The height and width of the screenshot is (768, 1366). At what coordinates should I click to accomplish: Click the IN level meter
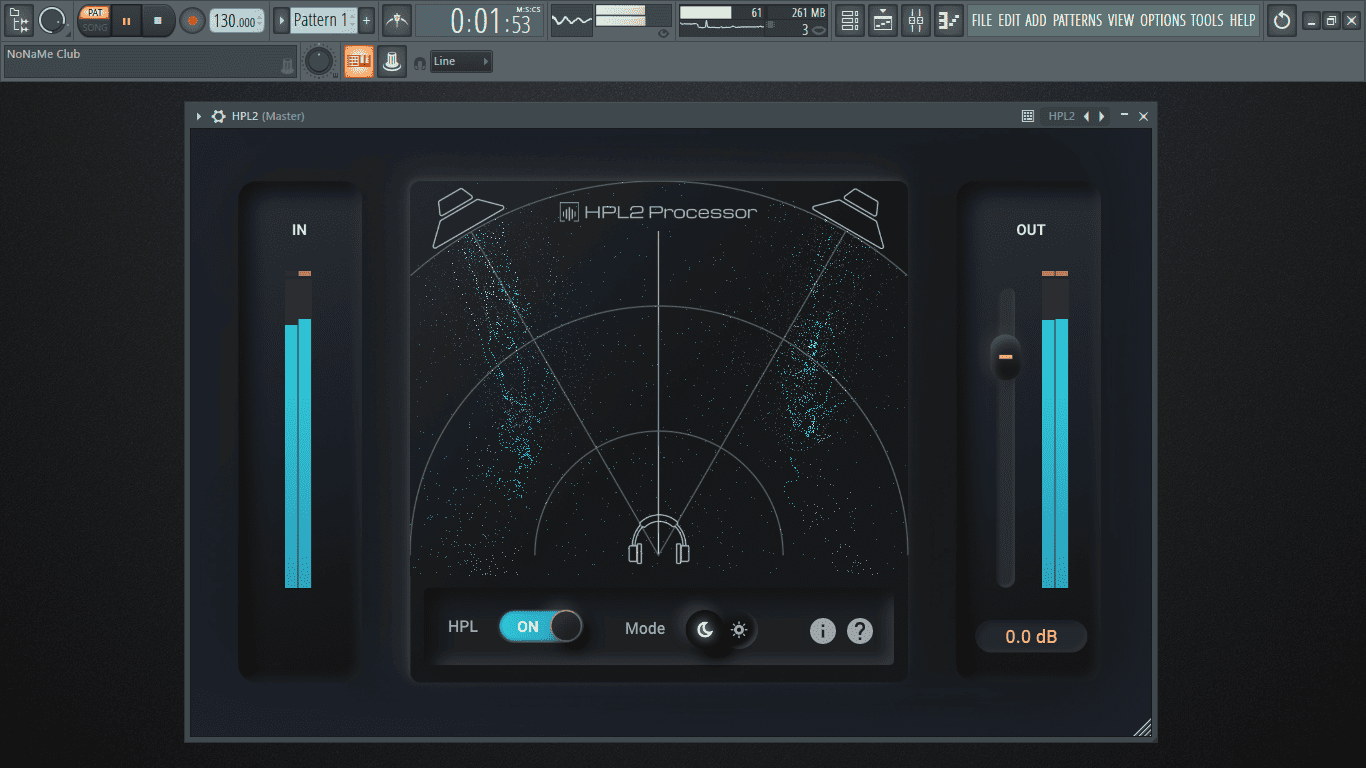(298, 430)
